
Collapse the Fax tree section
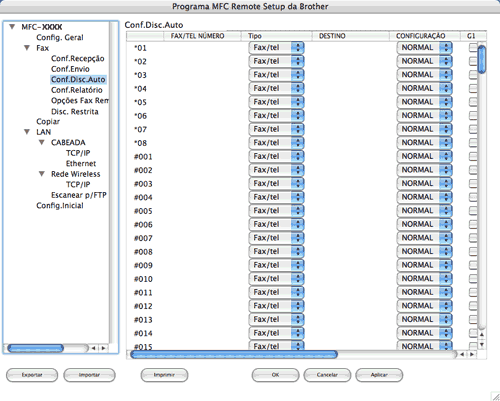click(27, 48)
